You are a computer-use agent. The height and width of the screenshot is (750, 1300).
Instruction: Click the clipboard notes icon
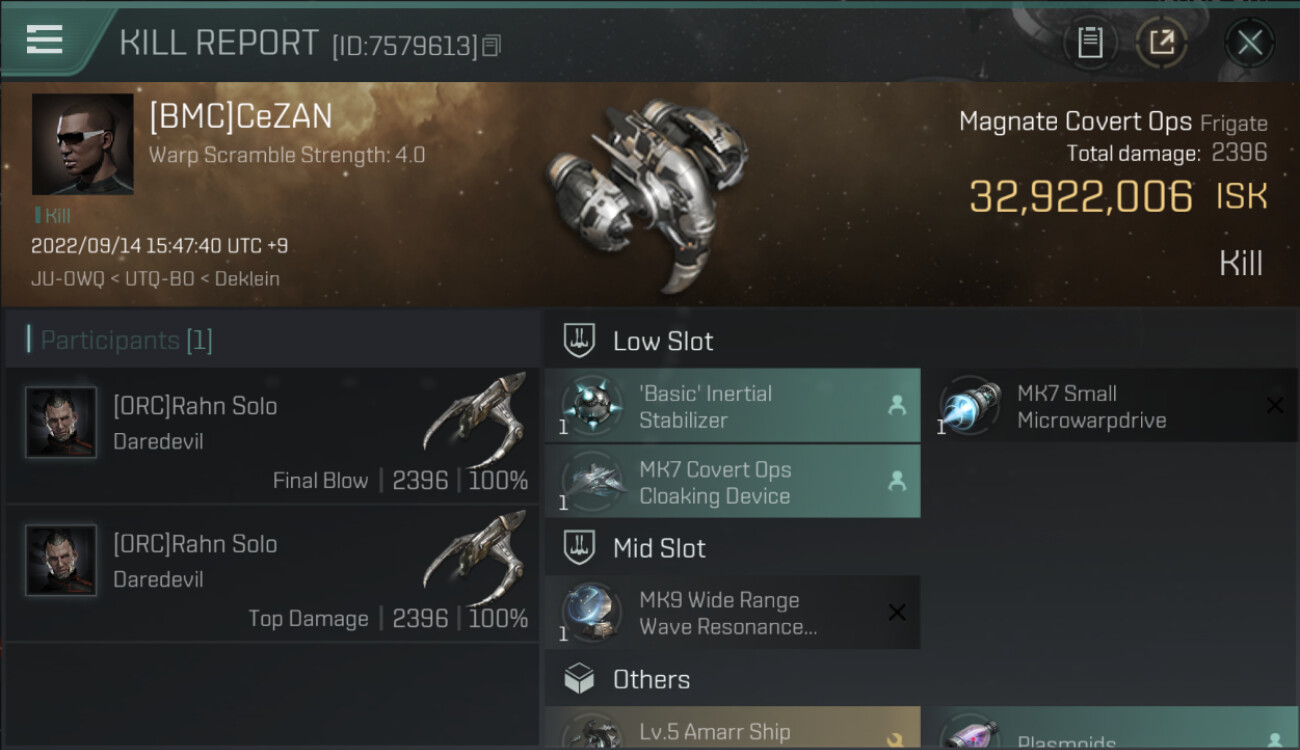click(1090, 42)
